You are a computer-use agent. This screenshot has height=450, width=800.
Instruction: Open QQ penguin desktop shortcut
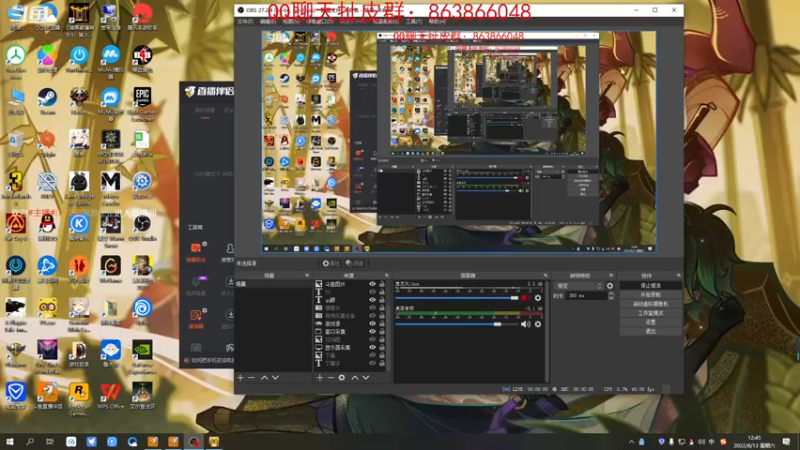47,228
